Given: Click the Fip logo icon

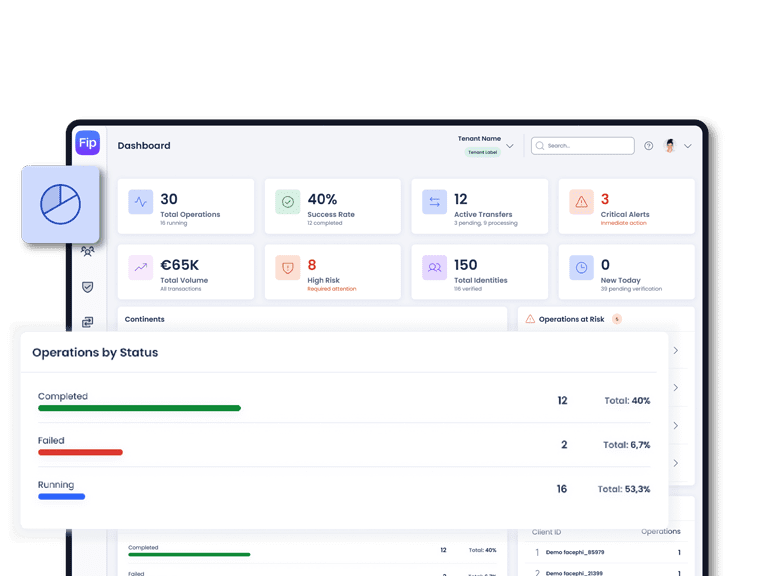Looking at the screenshot, I should (x=88, y=143).
